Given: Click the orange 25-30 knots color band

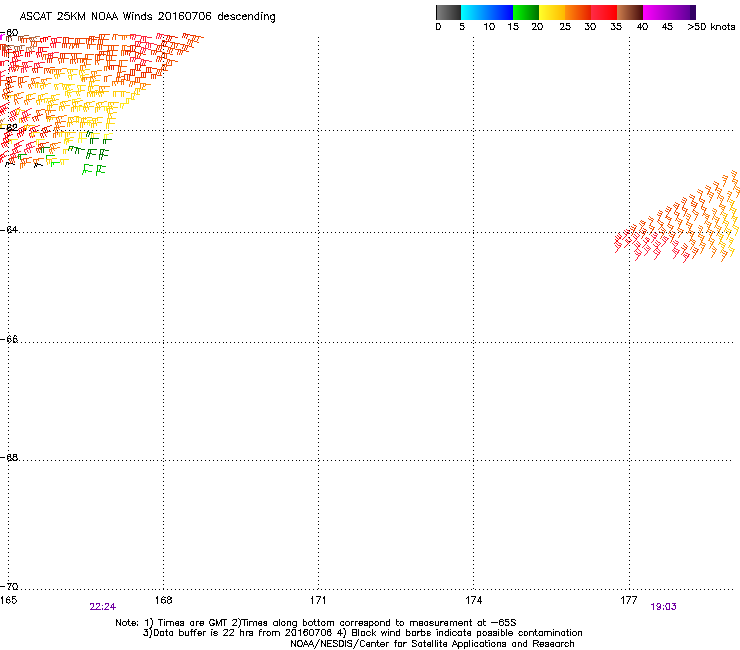Looking at the screenshot, I should coord(578,12).
